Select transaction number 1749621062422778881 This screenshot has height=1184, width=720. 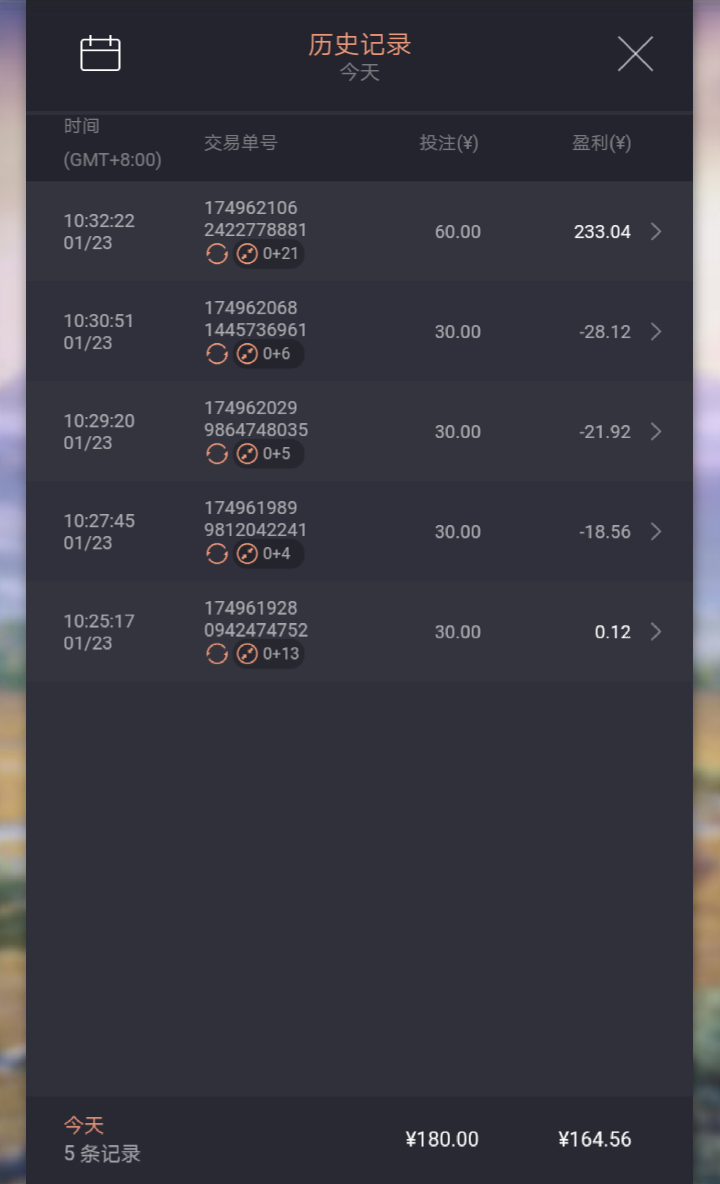click(x=255, y=218)
